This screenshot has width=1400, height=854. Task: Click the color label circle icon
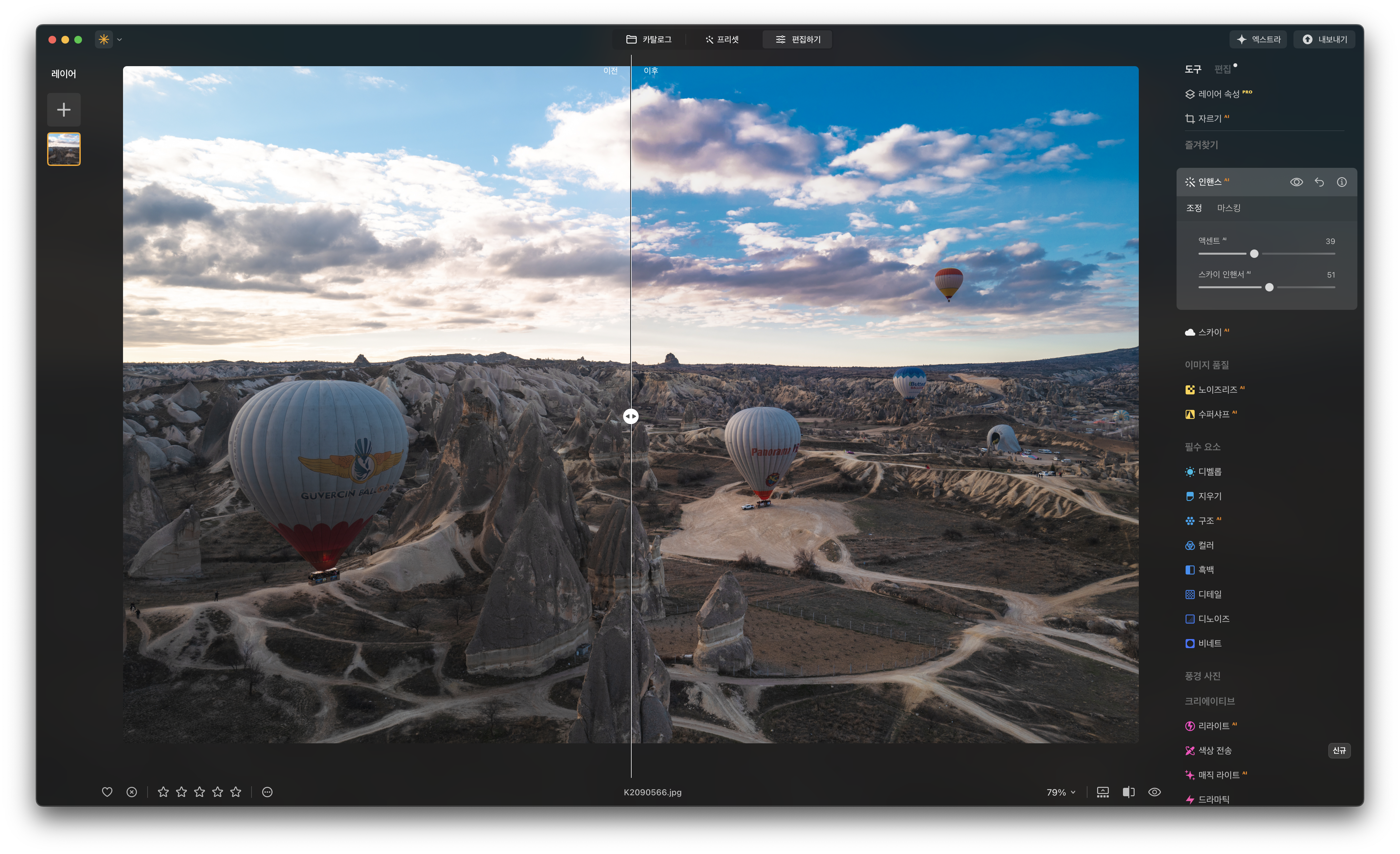pyautogui.click(x=267, y=791)
